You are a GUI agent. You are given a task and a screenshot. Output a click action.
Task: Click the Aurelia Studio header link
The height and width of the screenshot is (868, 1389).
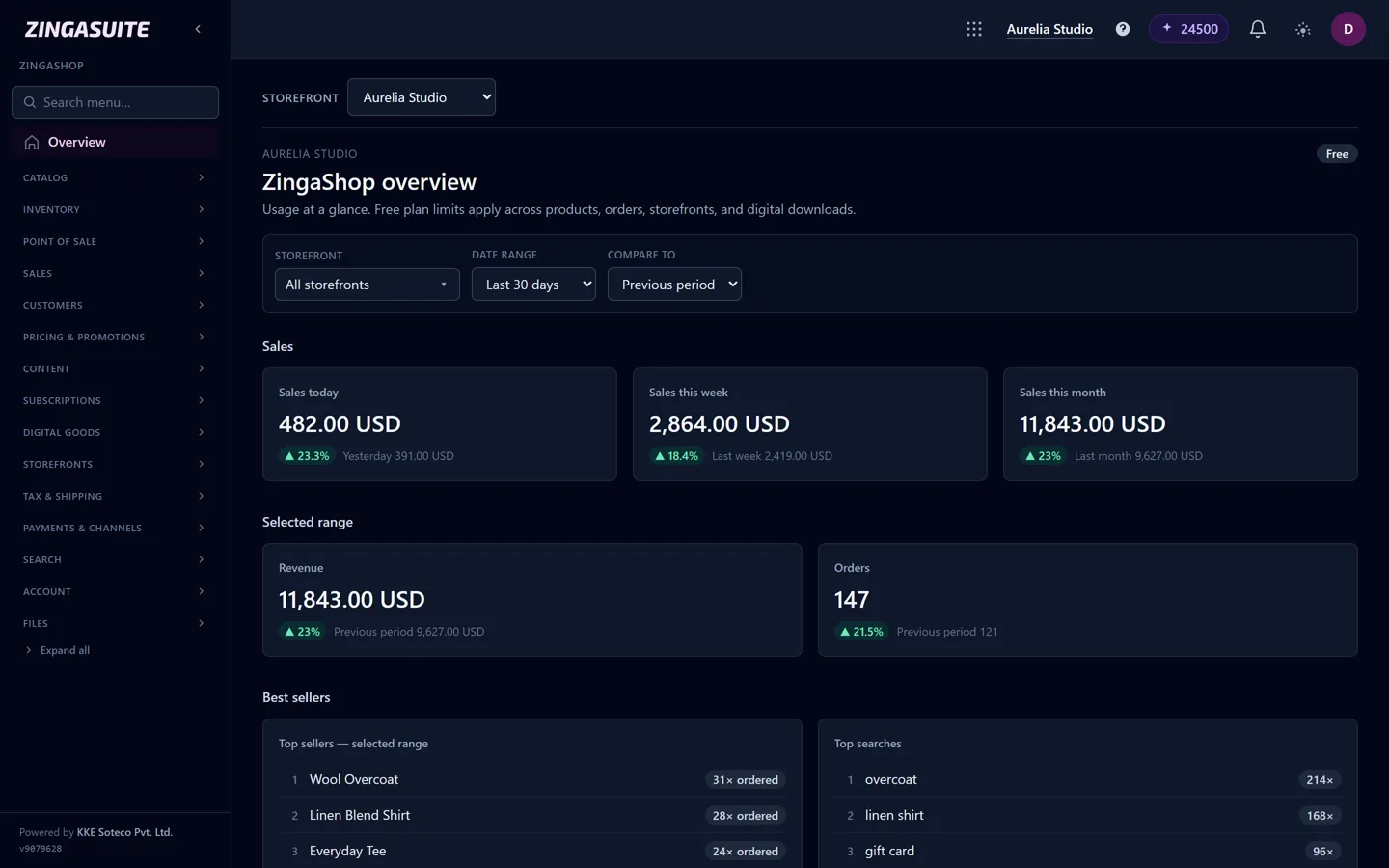click(x=1049, y=29)
